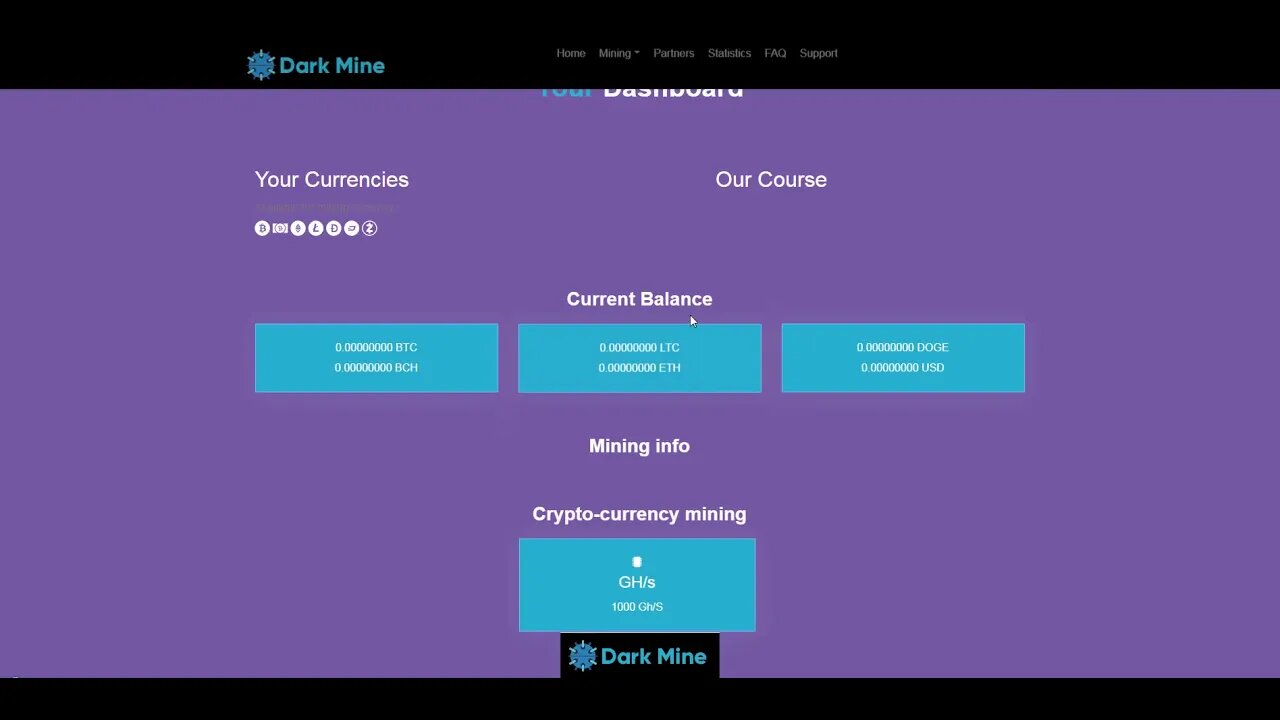1280x720 pixels.
Task: Open the Support page
Action: click(819, 53)
